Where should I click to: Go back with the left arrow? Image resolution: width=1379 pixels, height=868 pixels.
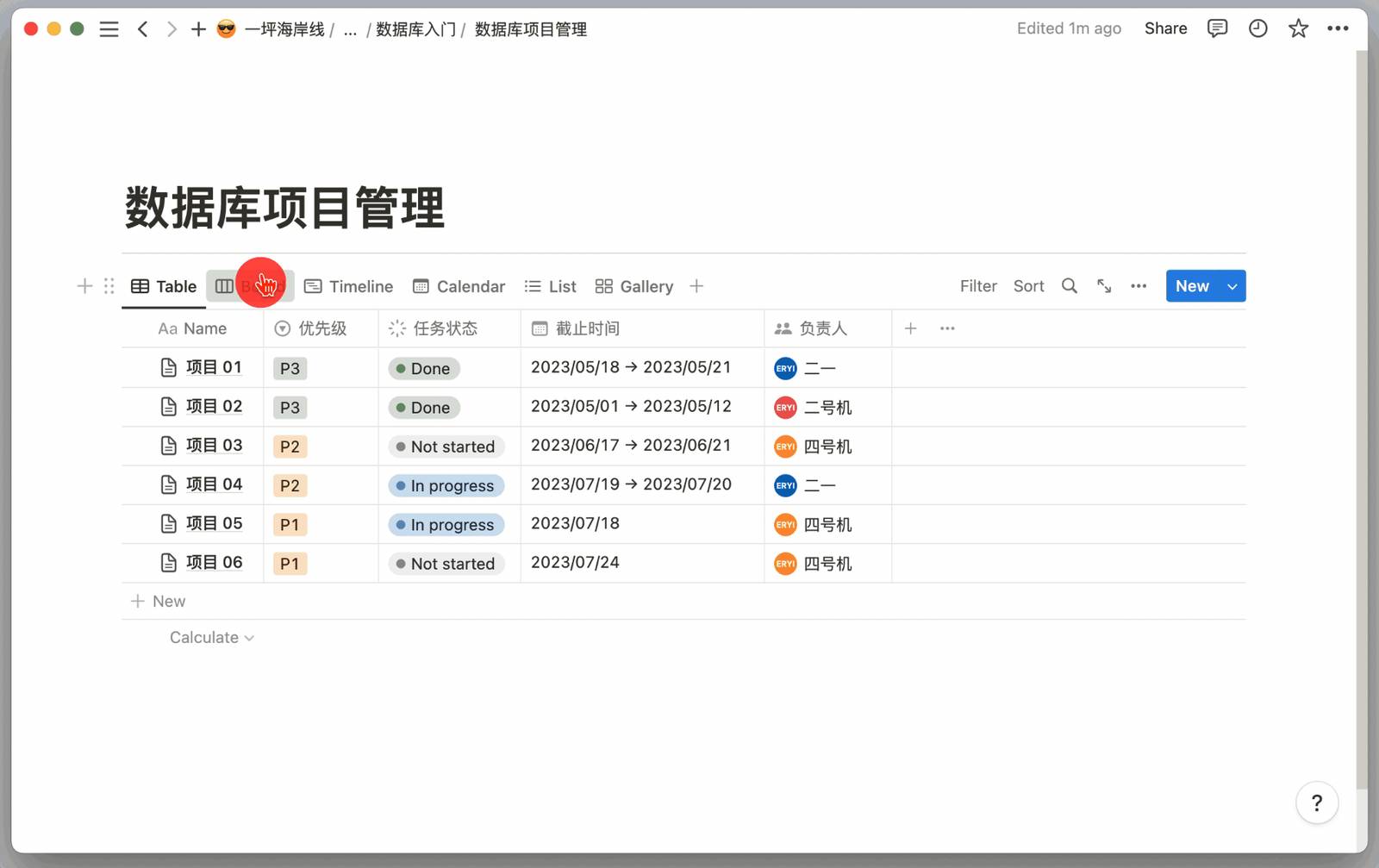click(143, 29)
